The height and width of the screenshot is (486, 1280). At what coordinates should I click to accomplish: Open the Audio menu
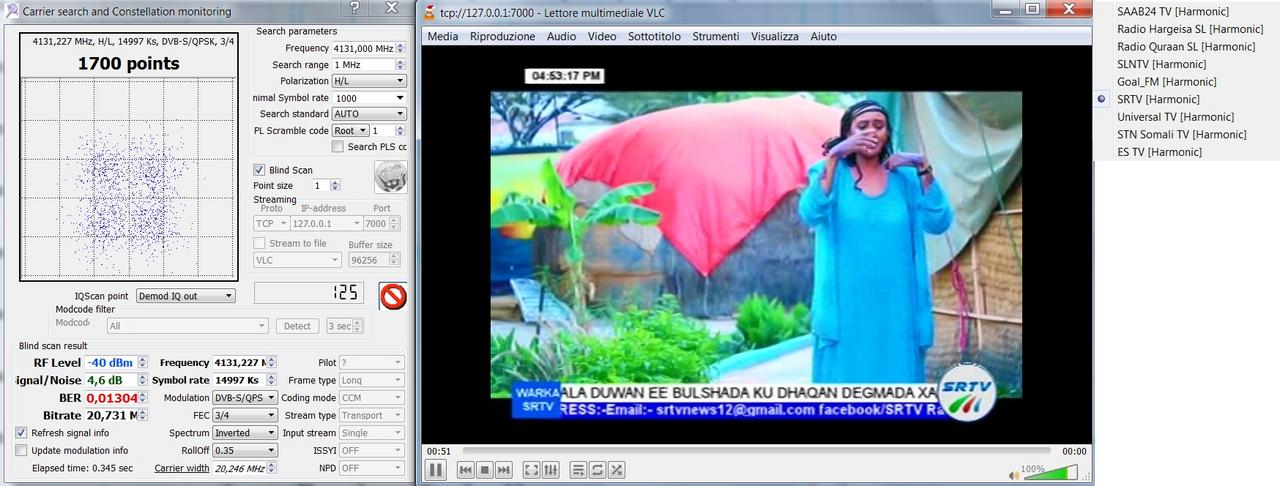[x=561, y=36]
